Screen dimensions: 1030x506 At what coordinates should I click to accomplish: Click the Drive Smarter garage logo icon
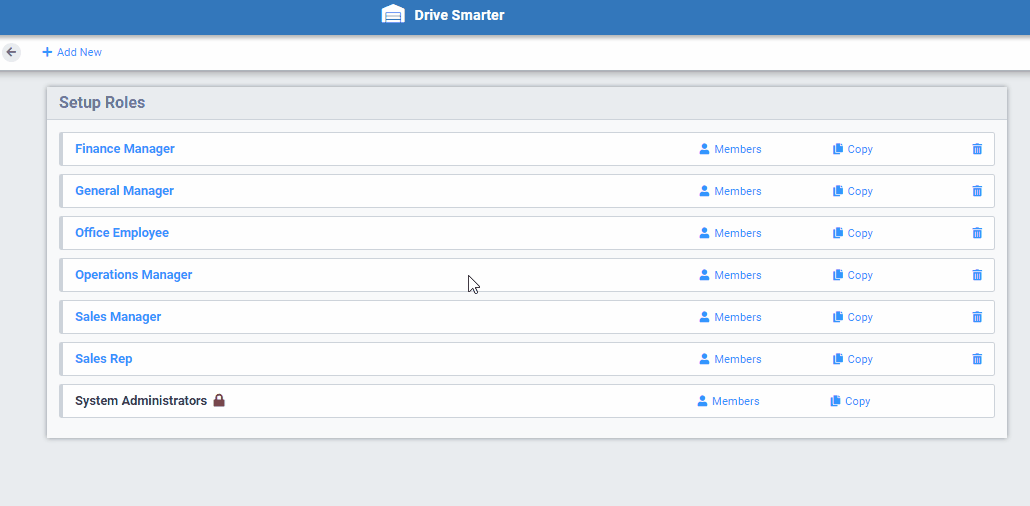click(393, 14)
